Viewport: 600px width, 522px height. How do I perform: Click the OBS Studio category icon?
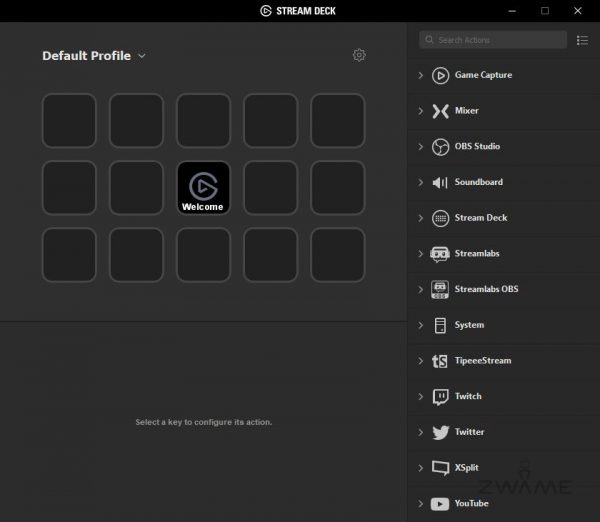pyautogui.click(x=440, y=147)
